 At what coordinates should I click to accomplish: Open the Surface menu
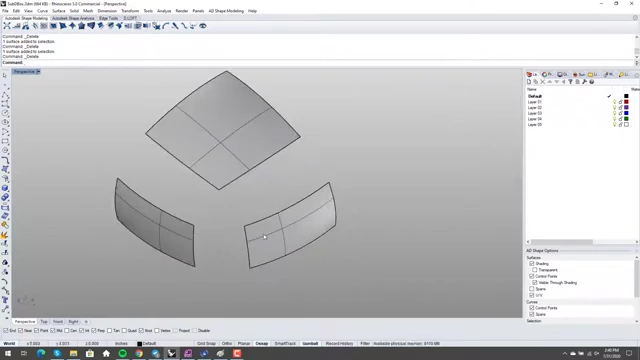[x=59, y=11]
